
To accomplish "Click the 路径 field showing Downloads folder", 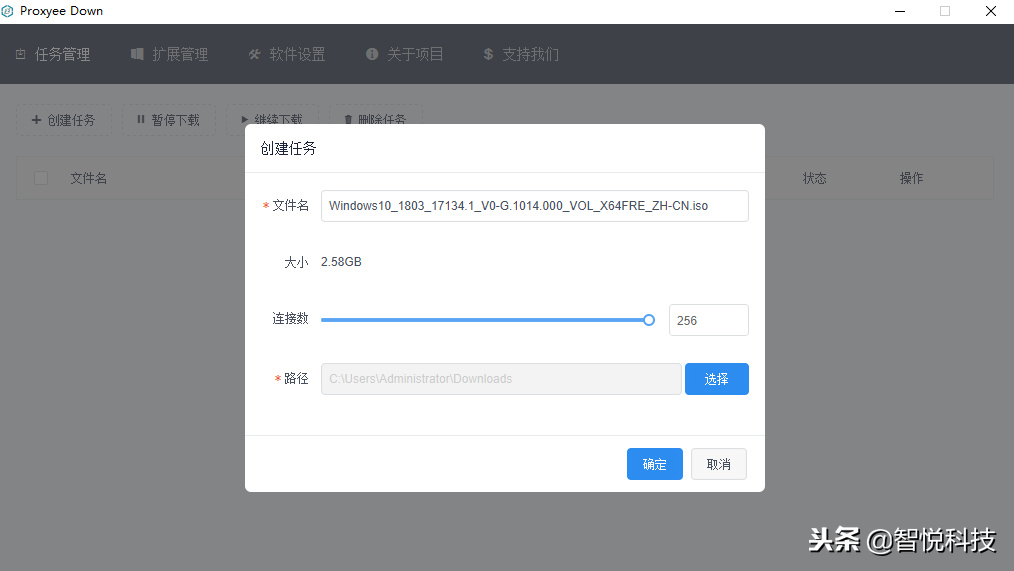I will point(501,379).
